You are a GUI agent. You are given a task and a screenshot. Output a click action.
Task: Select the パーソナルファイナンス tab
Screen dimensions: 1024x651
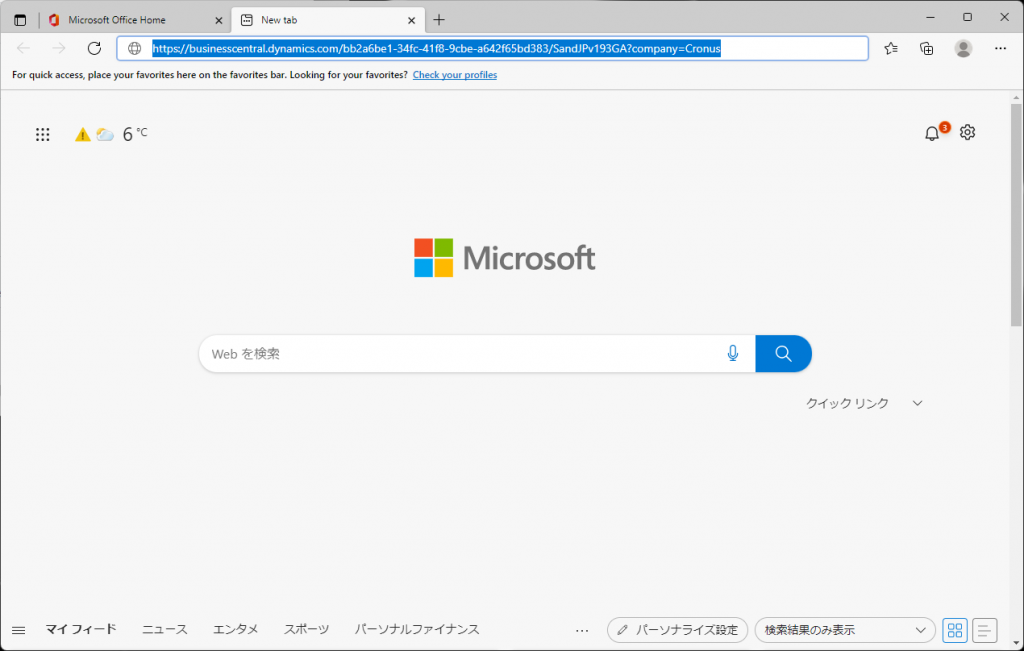click(417, 629)
